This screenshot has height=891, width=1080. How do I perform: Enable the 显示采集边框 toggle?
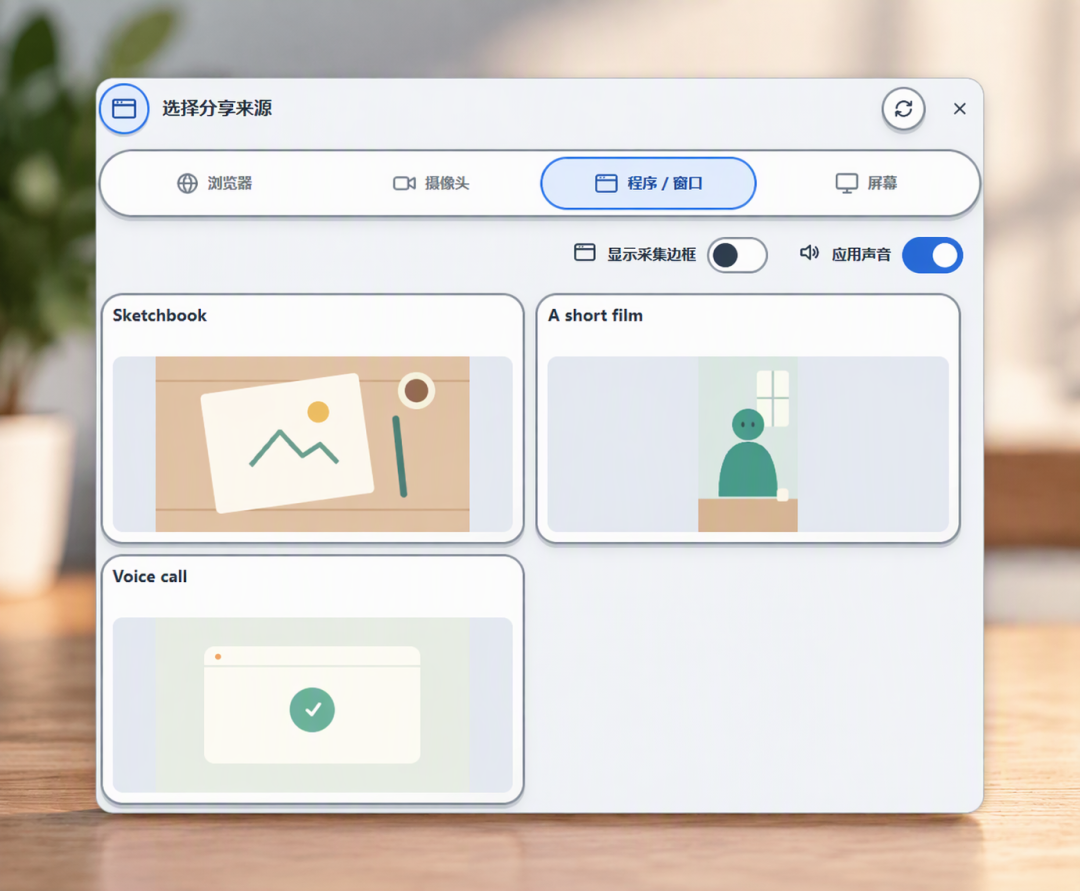coord(737,255)
